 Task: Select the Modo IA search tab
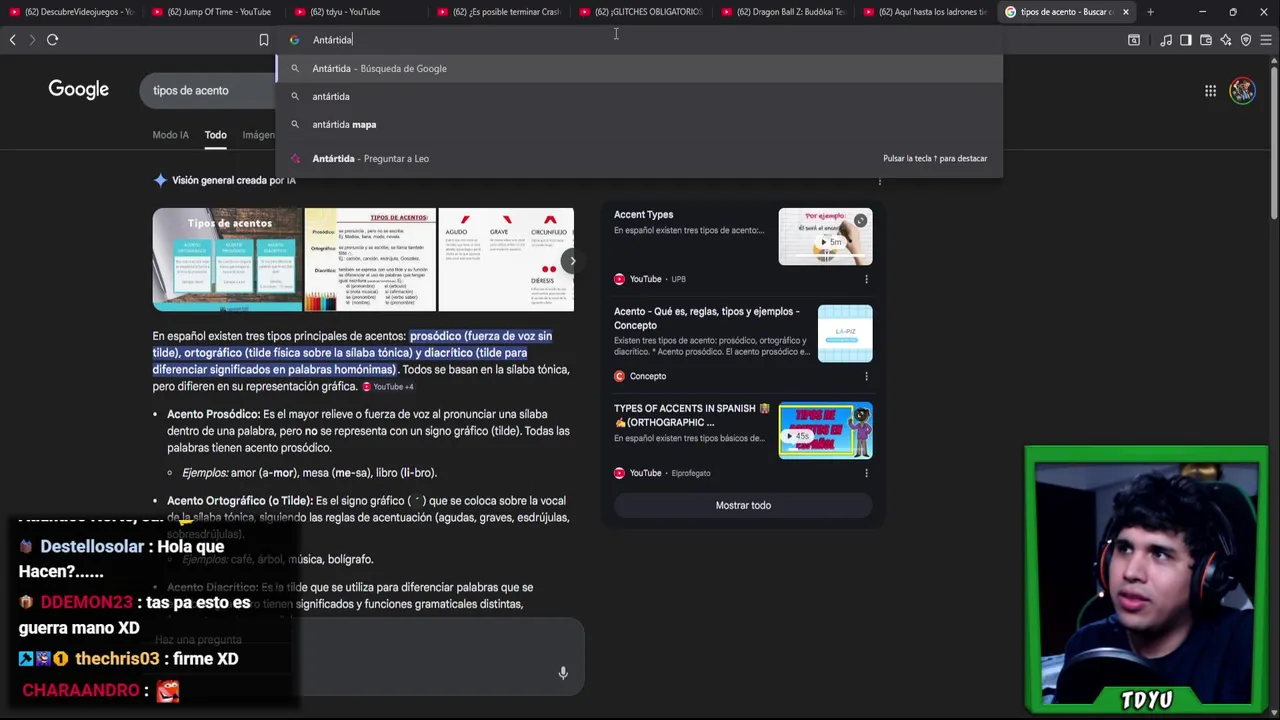[170, 135]
